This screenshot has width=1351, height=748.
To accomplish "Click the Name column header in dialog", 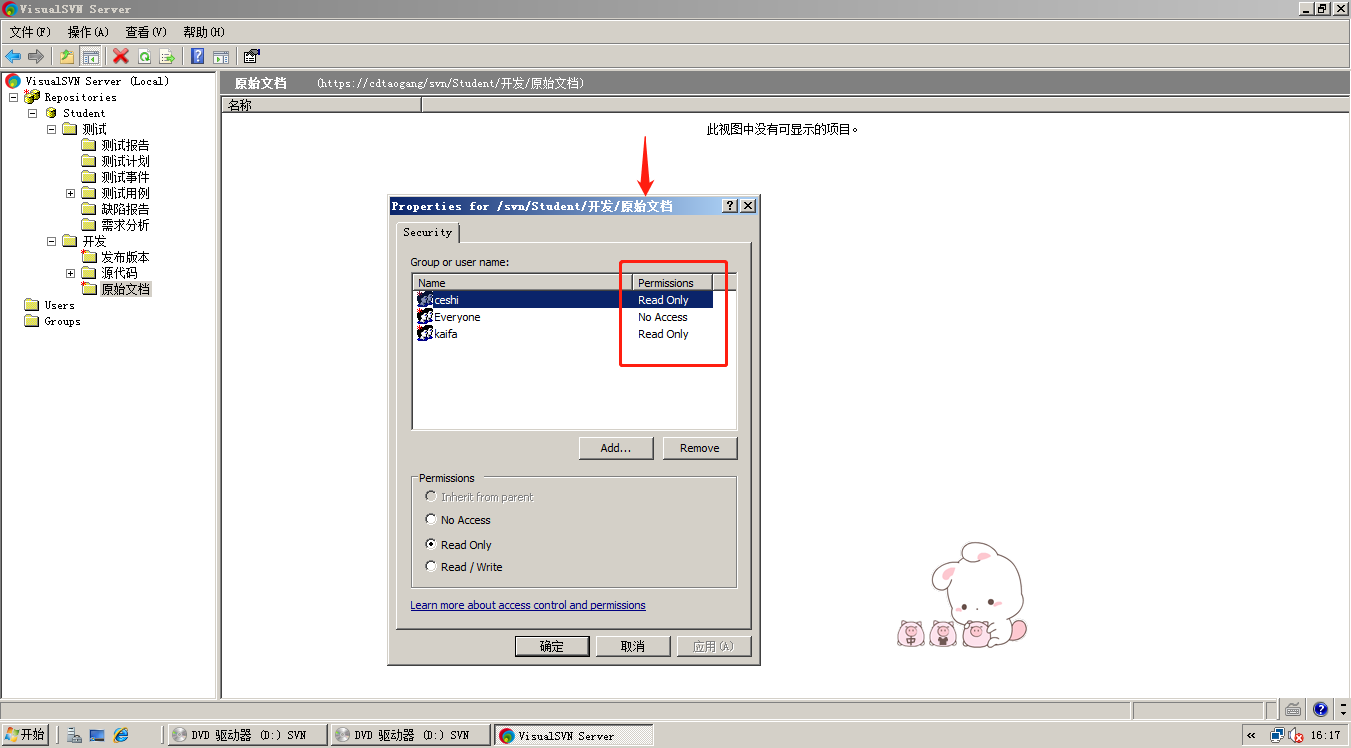I will point(522,283).
